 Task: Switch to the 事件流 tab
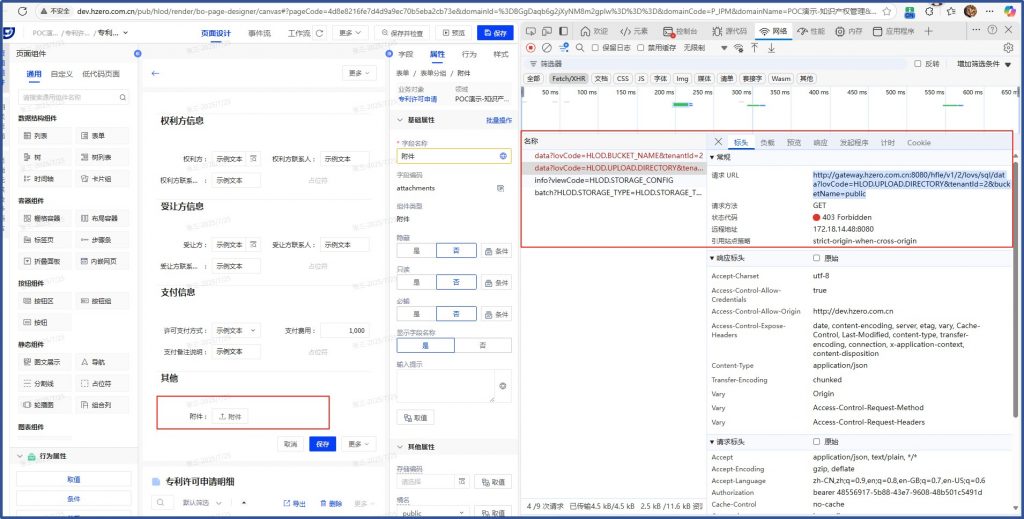260,33
